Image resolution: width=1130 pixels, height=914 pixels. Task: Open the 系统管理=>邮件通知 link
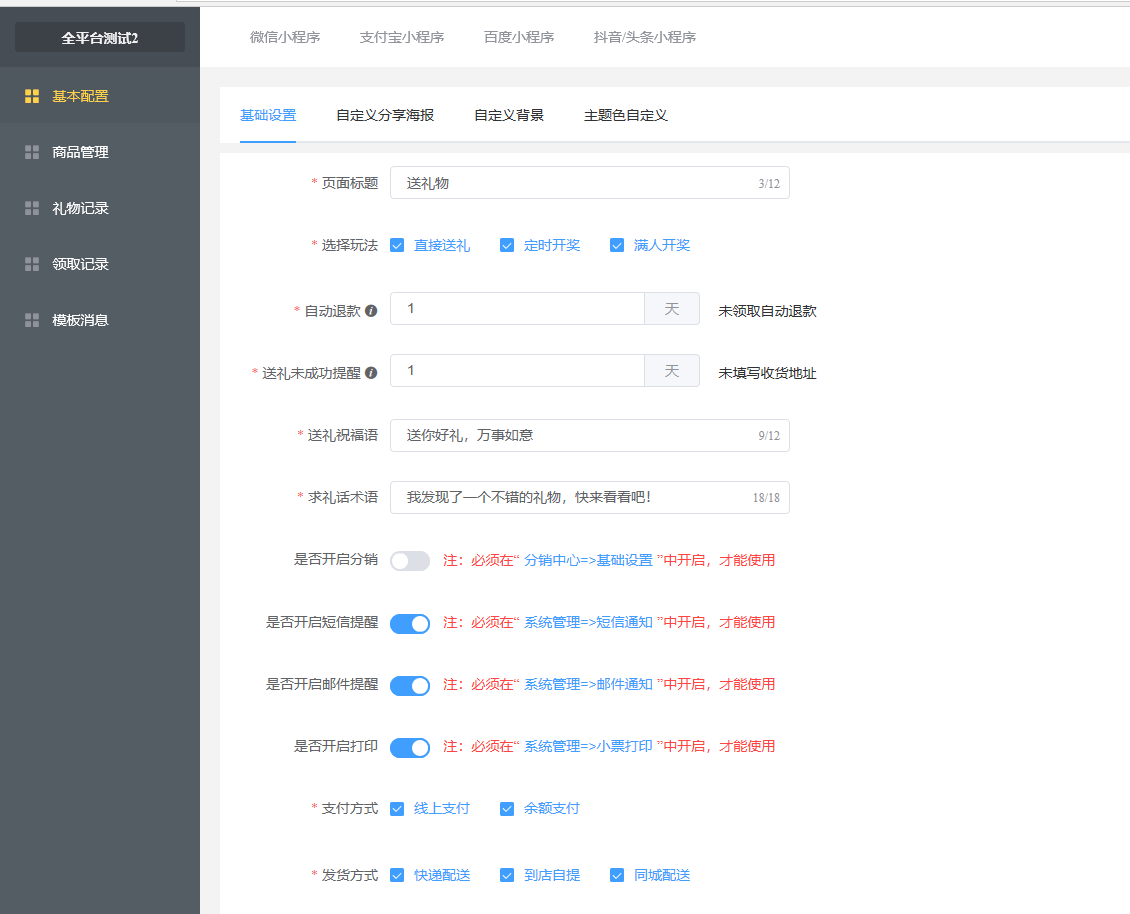(588, 684)
